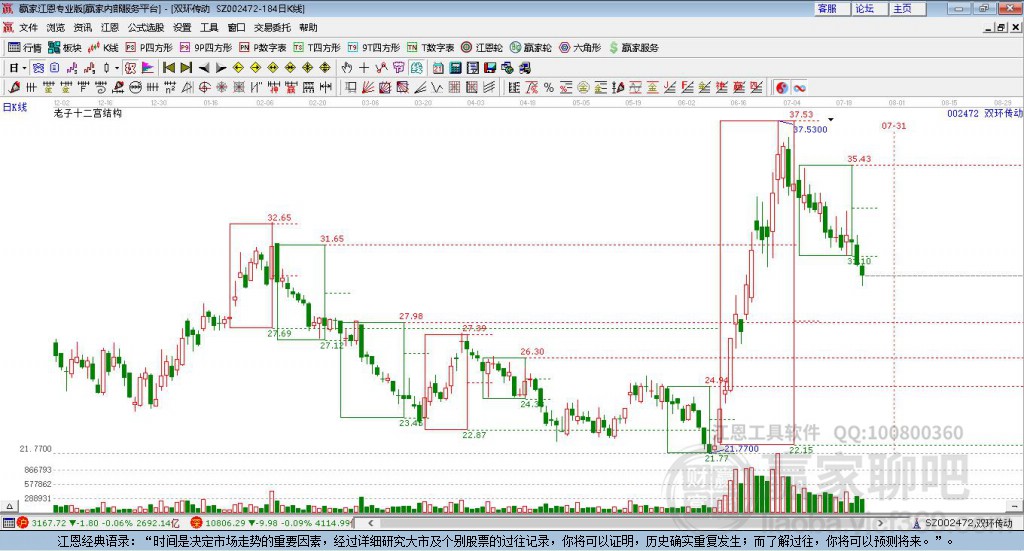Open 赢家服务 service button
The image size is (1024, 551).
tap(634, 48)
